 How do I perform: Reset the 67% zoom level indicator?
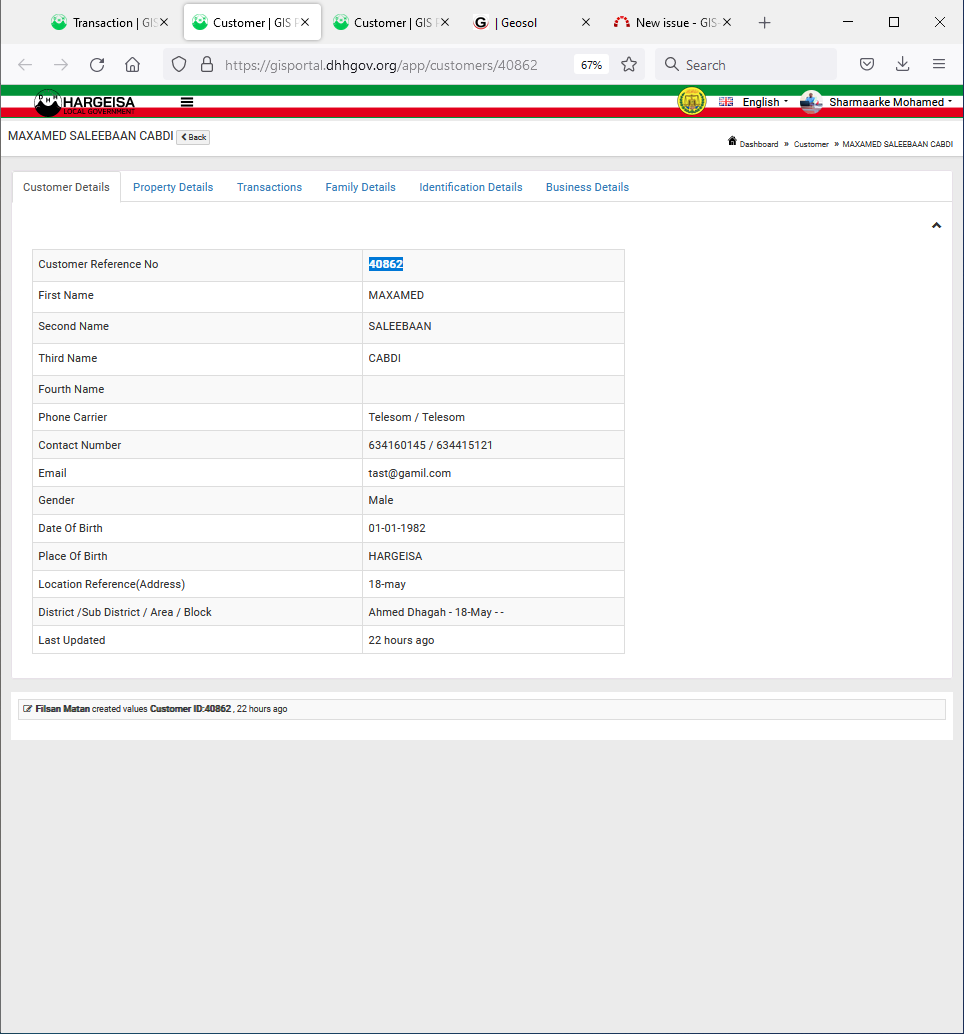591,65
